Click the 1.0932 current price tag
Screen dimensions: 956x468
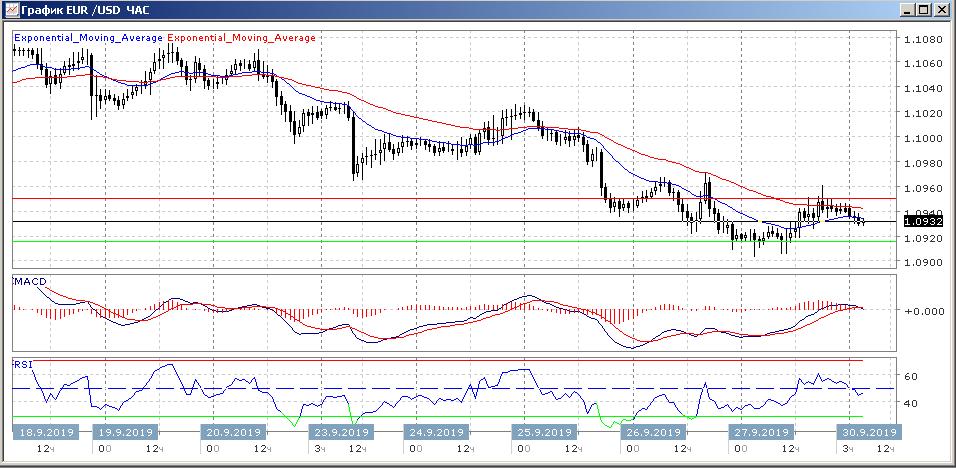tap(920, 221)
